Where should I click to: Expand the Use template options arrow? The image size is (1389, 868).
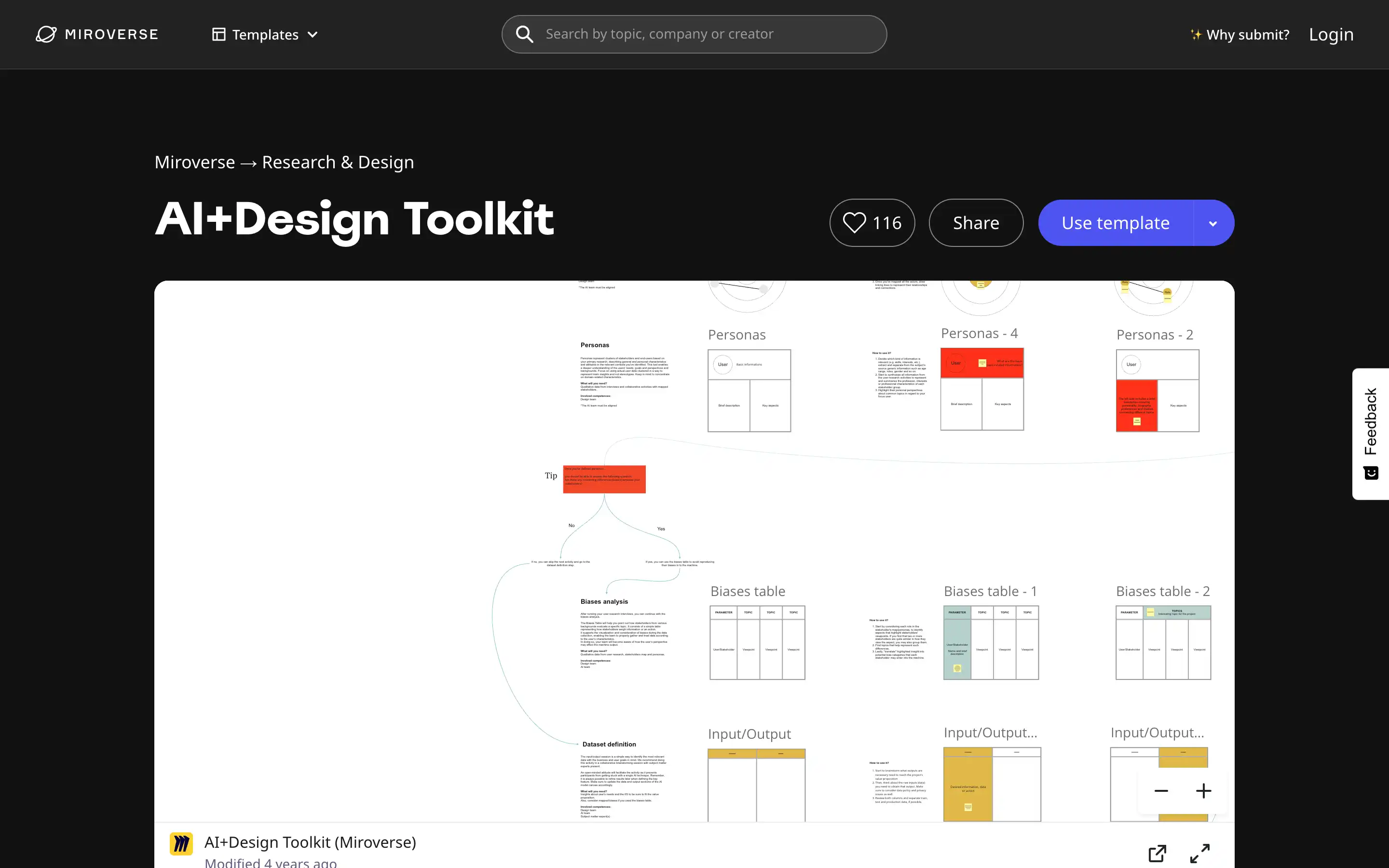pos(1213,223)
